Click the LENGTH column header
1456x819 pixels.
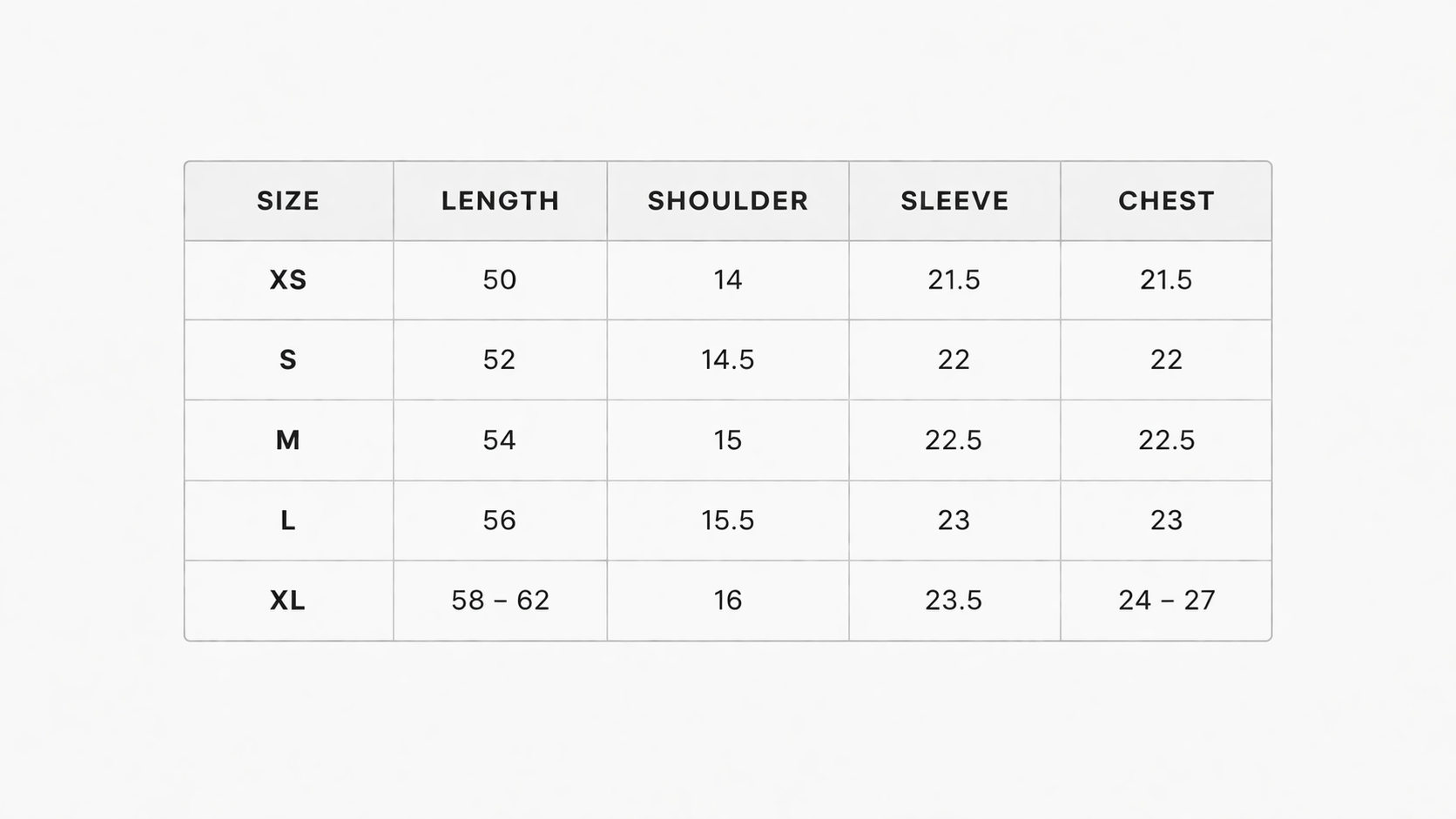[500, 201]
